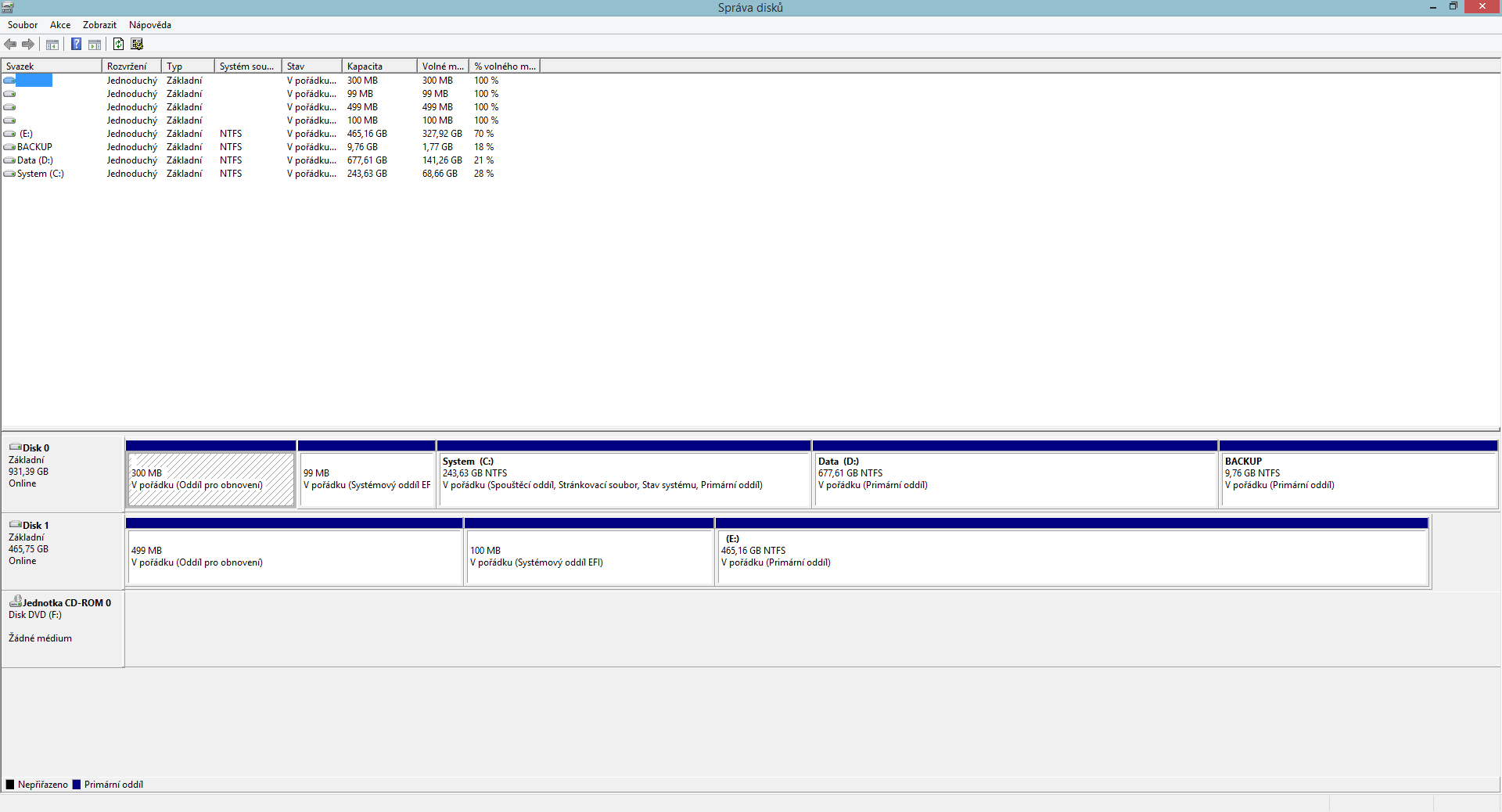This screenshot has height=812, width=1502.
Task: Toggle the action pane toolbar icon
Action: 95,45
